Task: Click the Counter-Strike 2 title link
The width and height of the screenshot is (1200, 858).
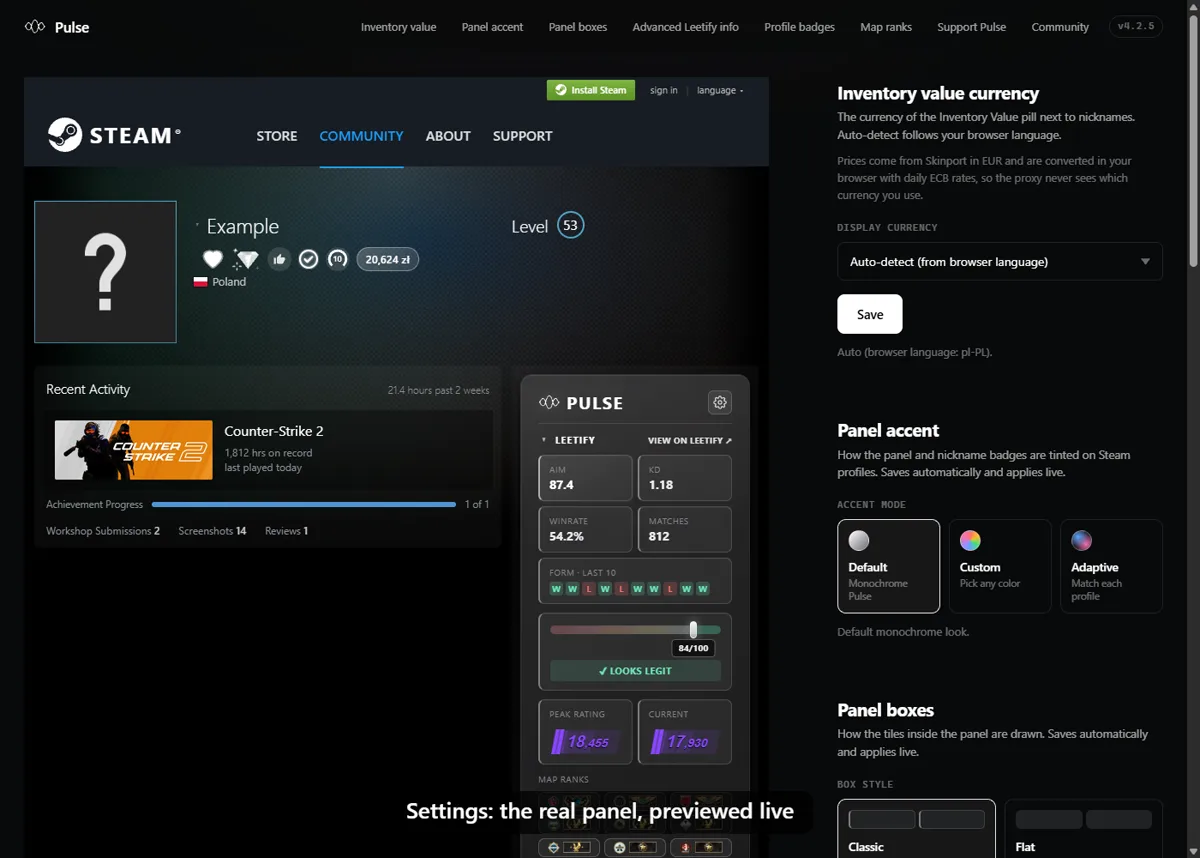Action: click(x=274, y=431)
